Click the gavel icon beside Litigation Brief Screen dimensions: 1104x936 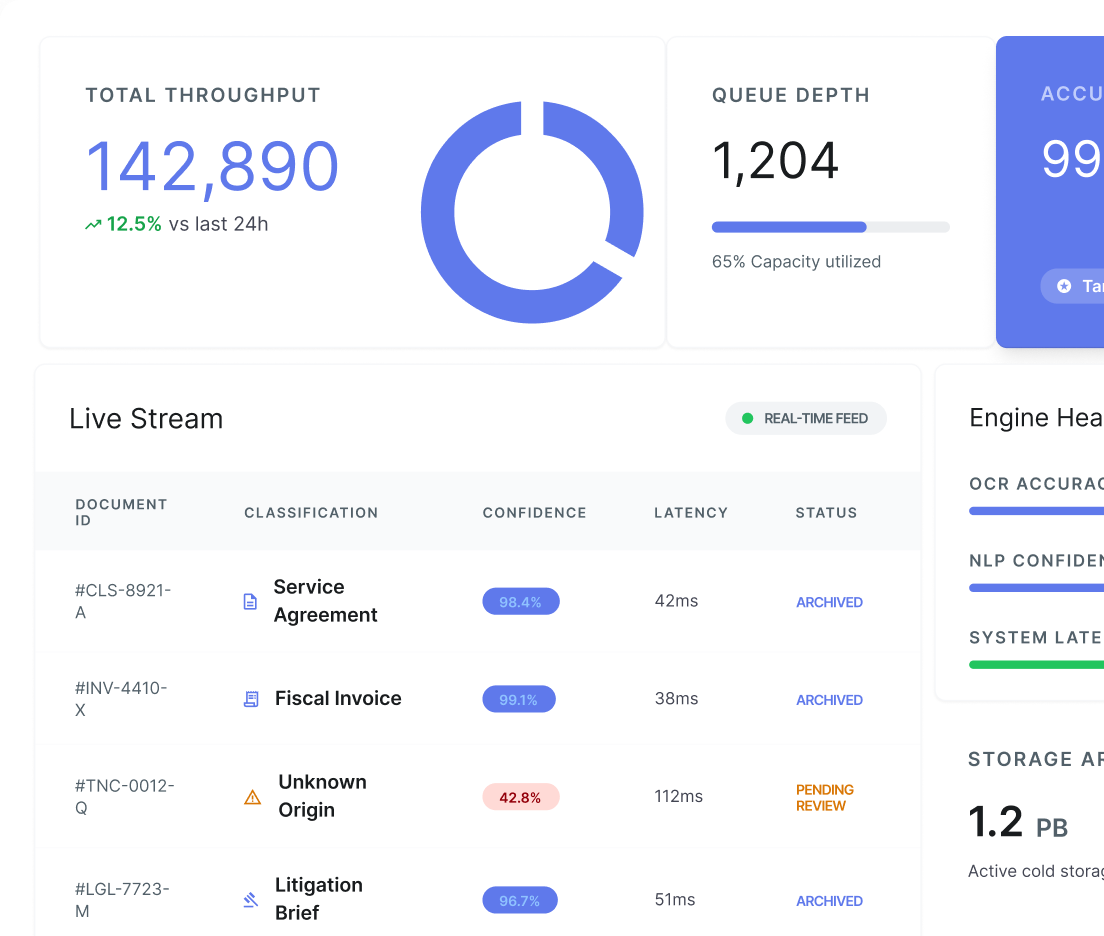coord(251,900)
